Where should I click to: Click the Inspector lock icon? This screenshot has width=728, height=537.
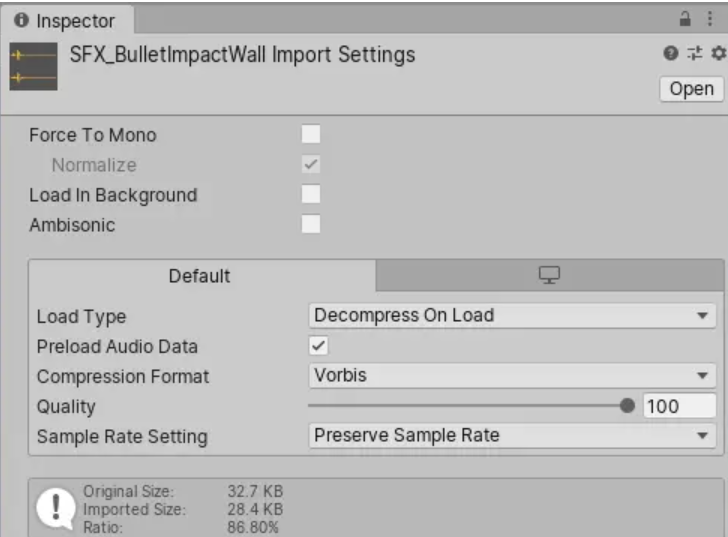click(x=686, y=19)
